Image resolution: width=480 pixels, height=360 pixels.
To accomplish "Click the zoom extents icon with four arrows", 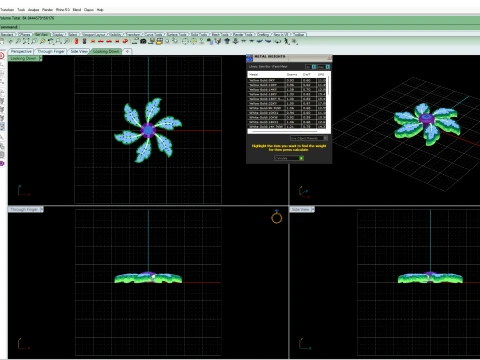I will (x=26, y=41).
